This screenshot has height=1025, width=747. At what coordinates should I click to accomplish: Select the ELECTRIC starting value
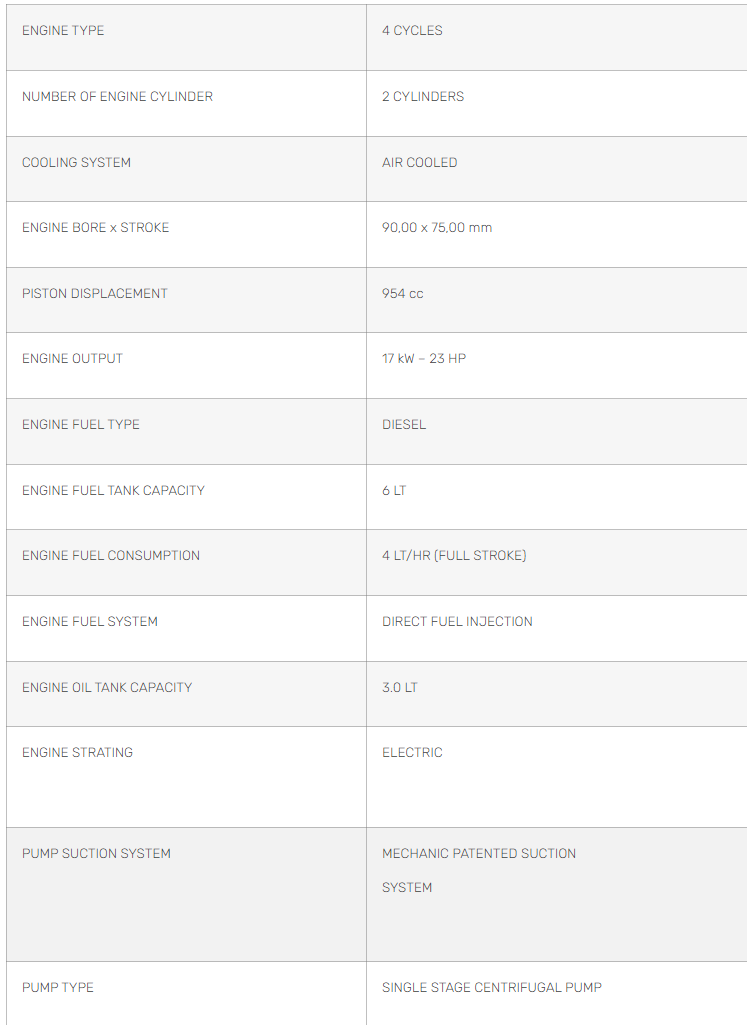[x=412, y=752]
